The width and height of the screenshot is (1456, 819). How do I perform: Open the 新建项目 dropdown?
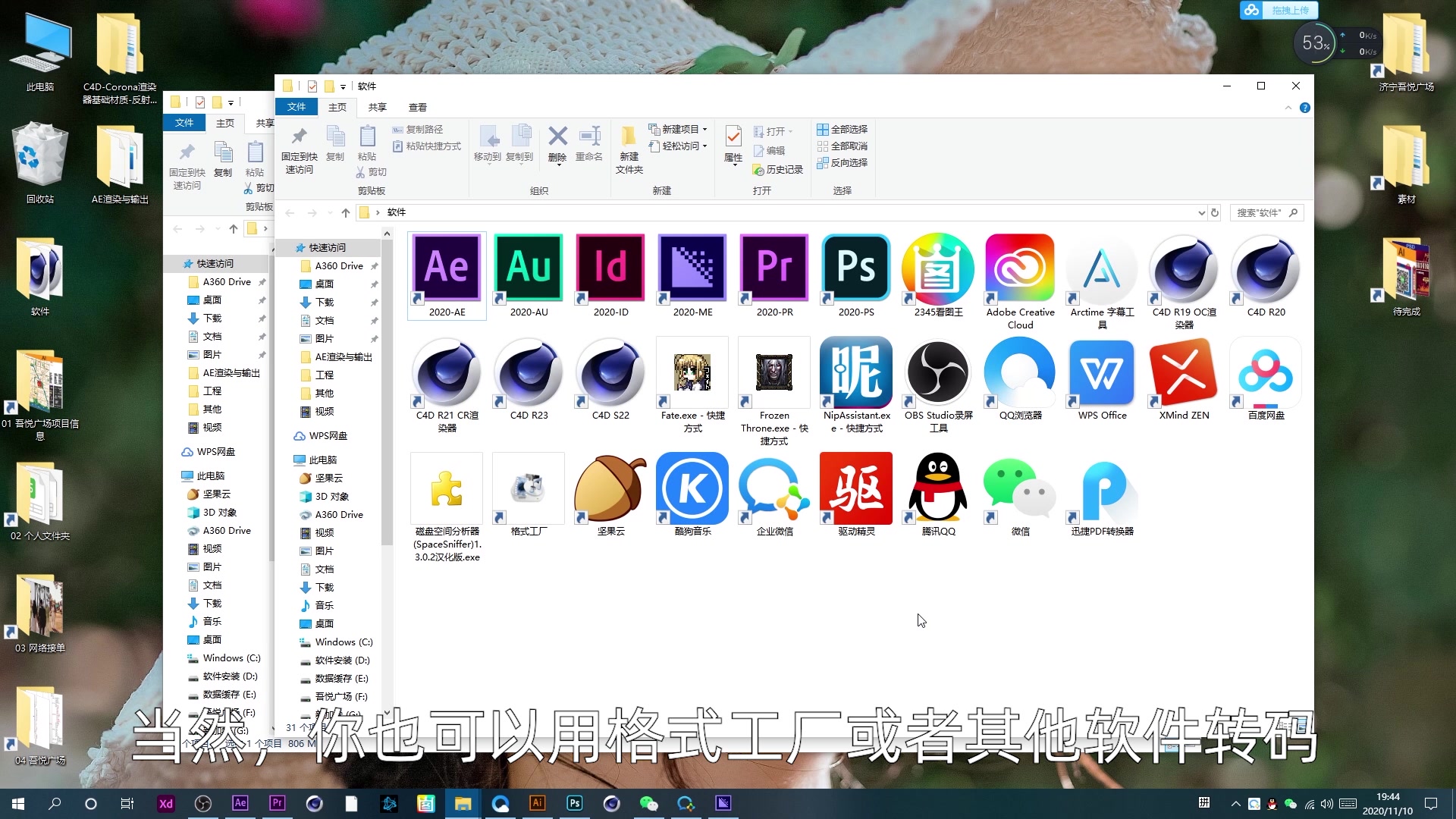[678, 130]
